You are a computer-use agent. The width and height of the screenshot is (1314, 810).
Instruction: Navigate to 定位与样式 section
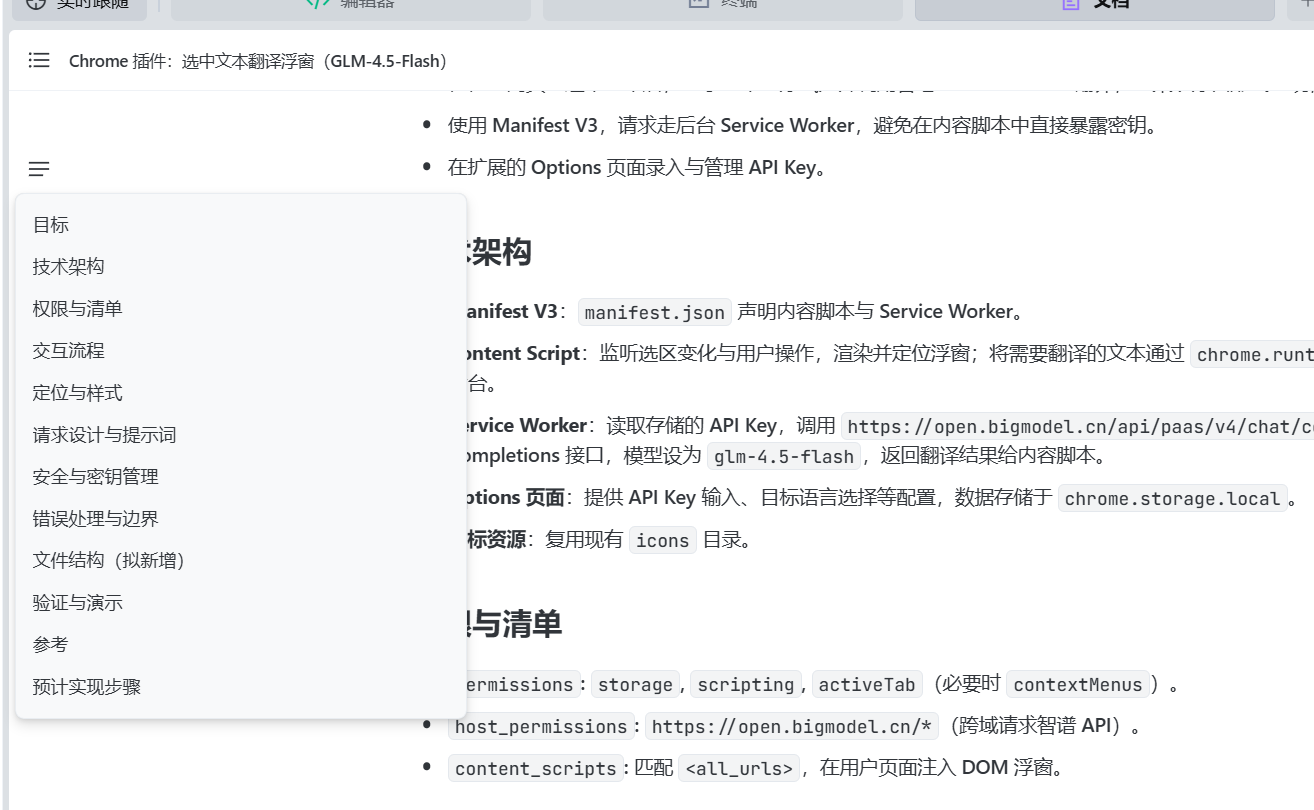tap(77, 393)
